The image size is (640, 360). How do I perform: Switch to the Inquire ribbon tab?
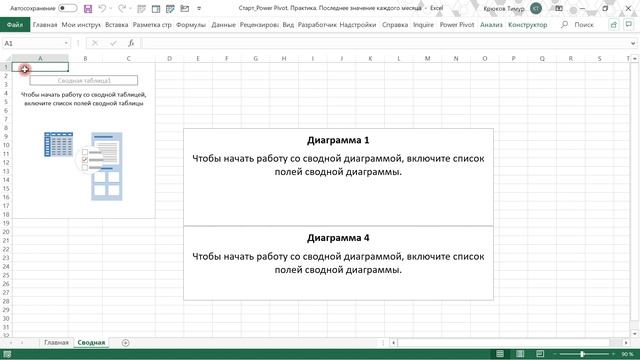coord(423,24)
